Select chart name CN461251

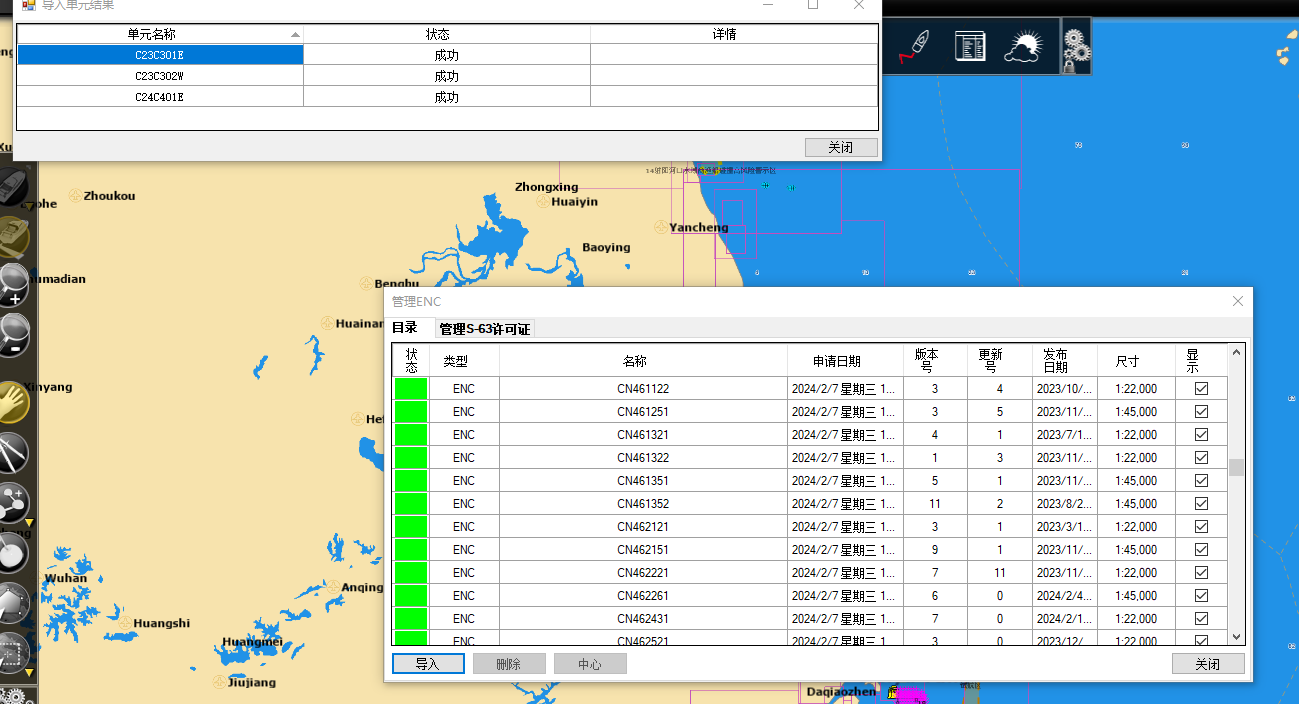tap(643, 411)
